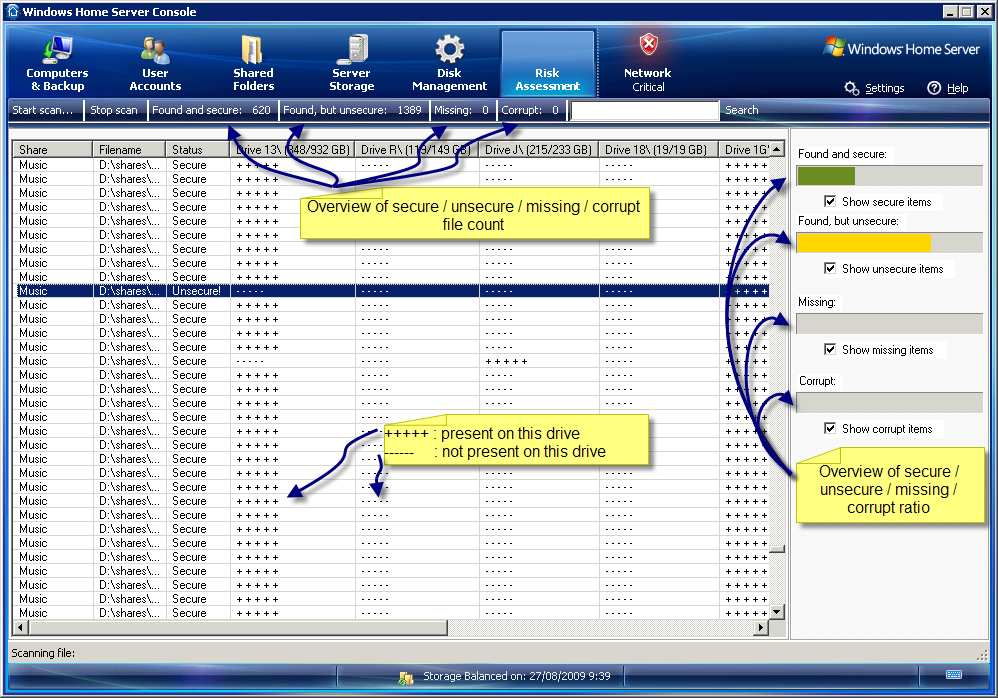
Task: Maximize the Windows Home Server Console window
Action: pos(966,11)
